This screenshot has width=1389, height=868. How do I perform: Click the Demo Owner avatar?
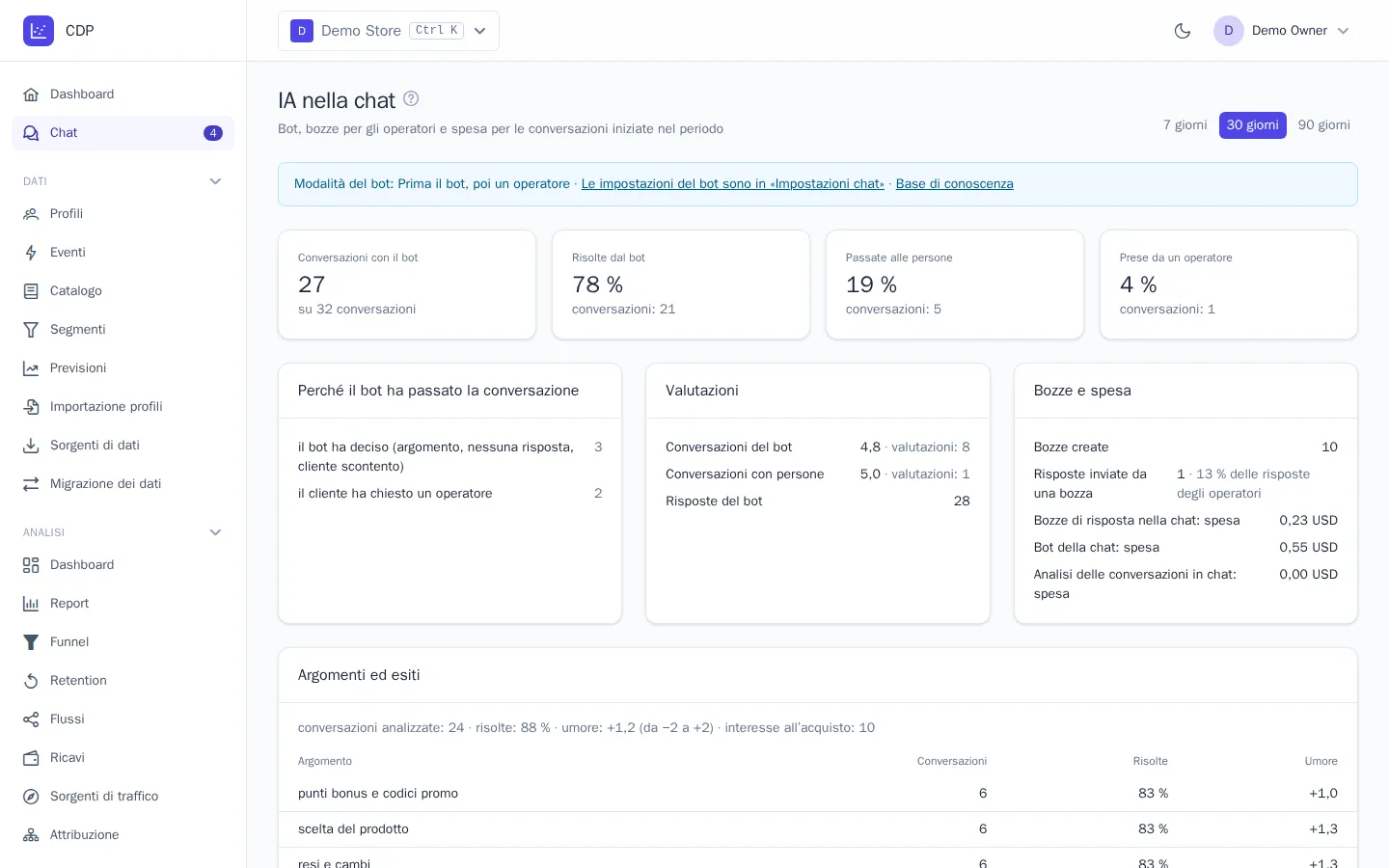[1229, 31]
